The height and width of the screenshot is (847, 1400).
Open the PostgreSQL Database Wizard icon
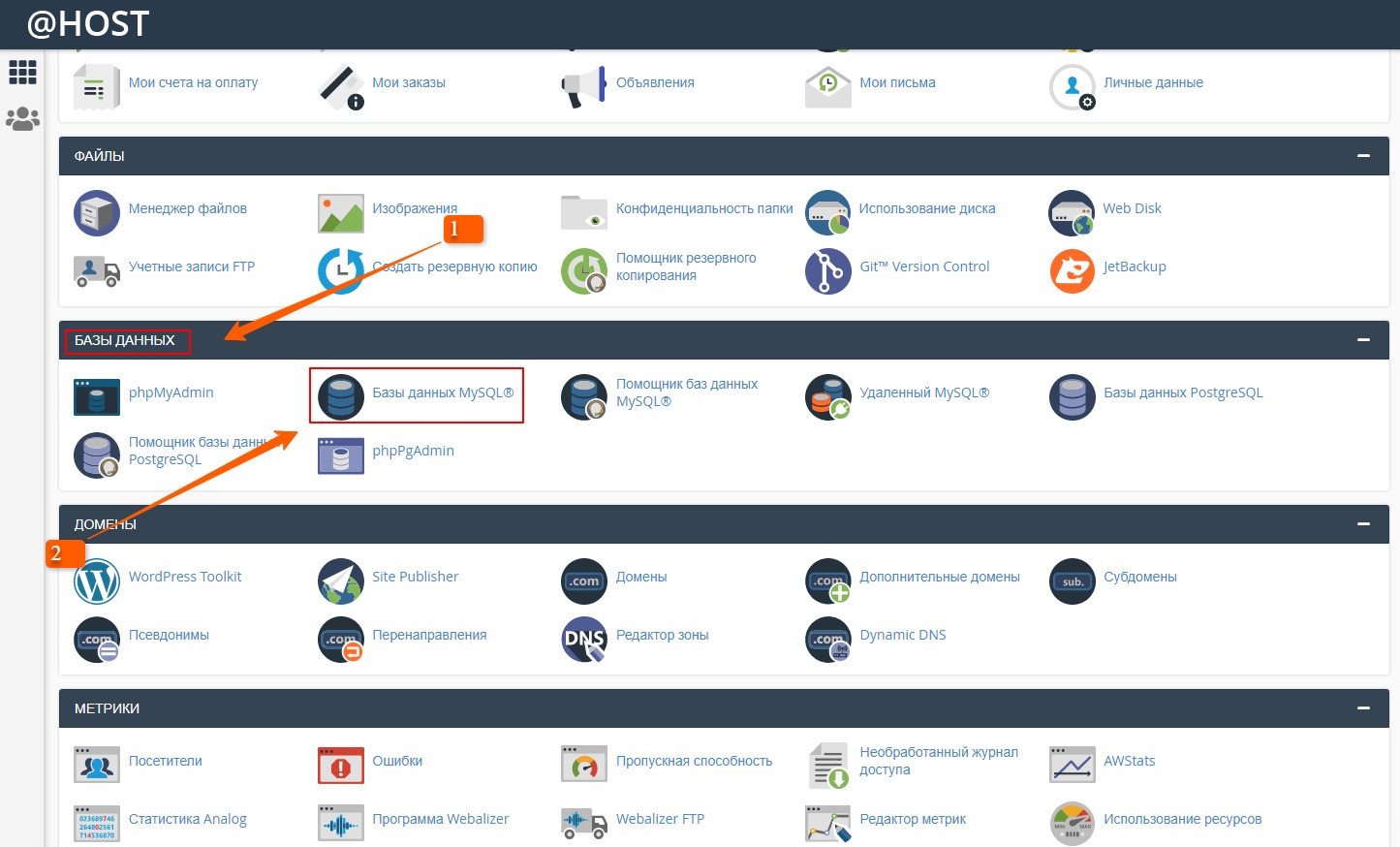pos(97,455)
